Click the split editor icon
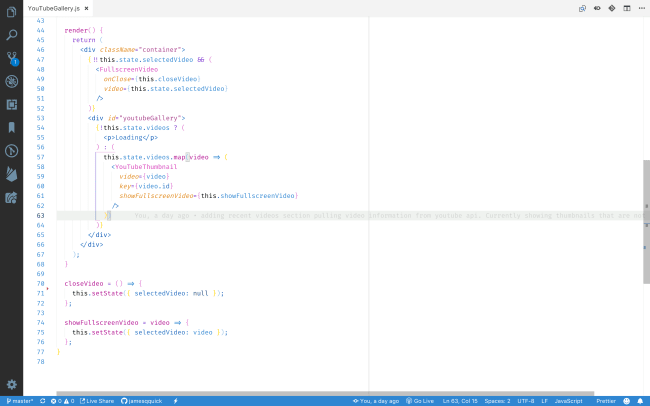This screenshot has height=406, width=650. [x=627, y=8]
